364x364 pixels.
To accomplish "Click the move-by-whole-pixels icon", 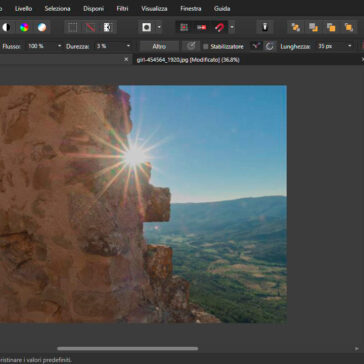I will click(201, 27).
